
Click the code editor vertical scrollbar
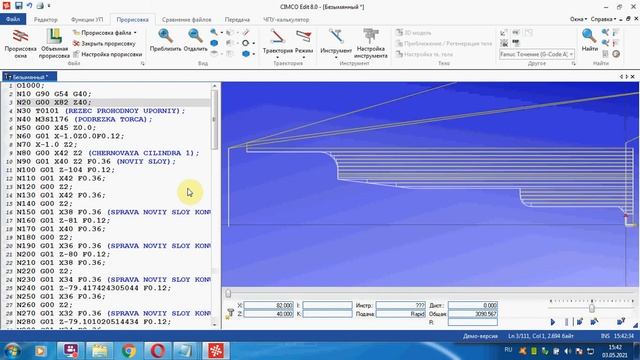pos(215,204)
